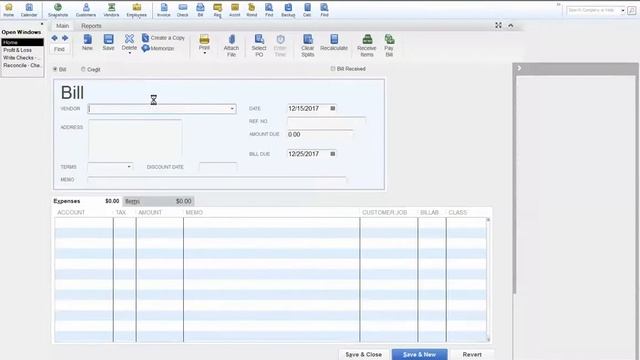The height and width of the screenshot is (360, 640).
Task: Go to the previous bill with left arrow
Action: click(x=54, y=38)
